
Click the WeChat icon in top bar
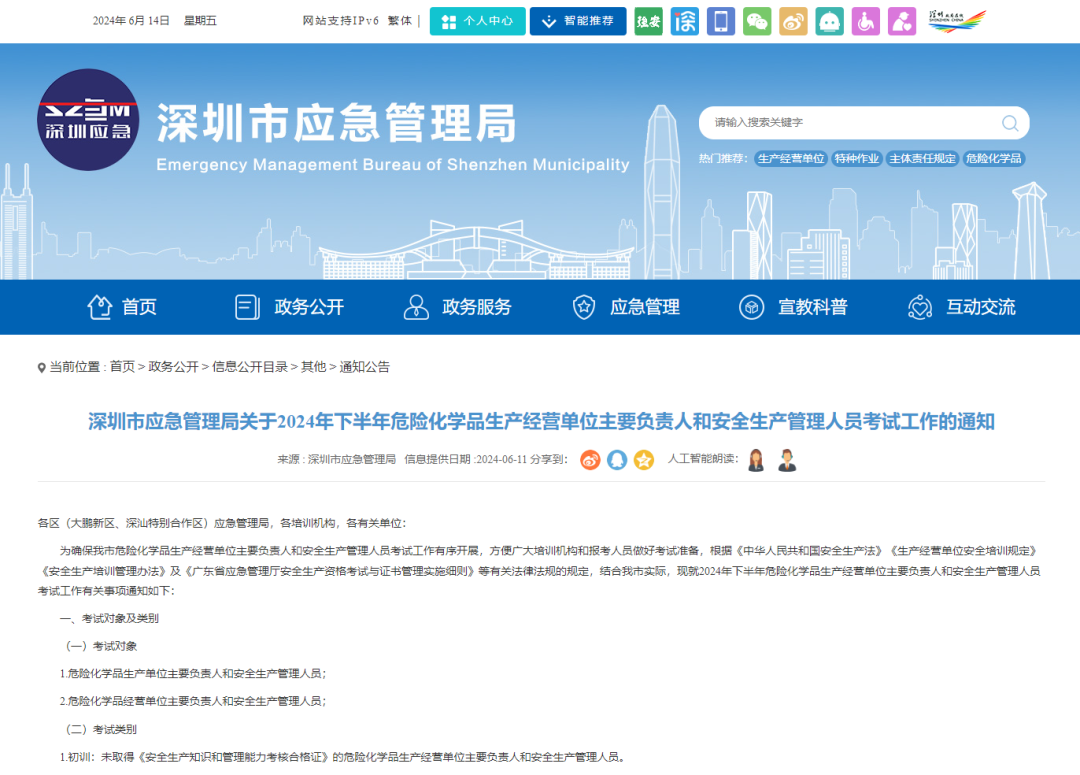757,21
